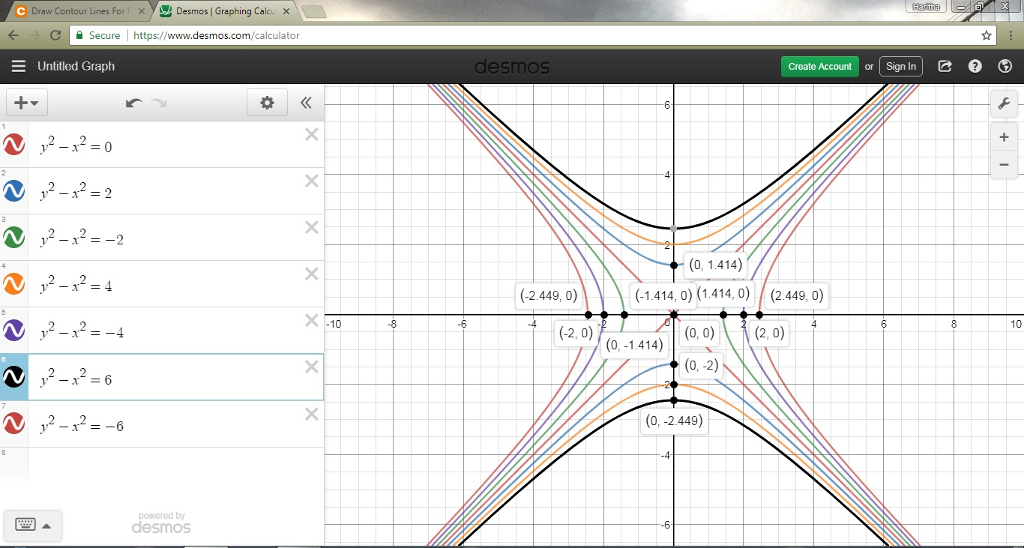Click the Sign In button

coord(900,66)
